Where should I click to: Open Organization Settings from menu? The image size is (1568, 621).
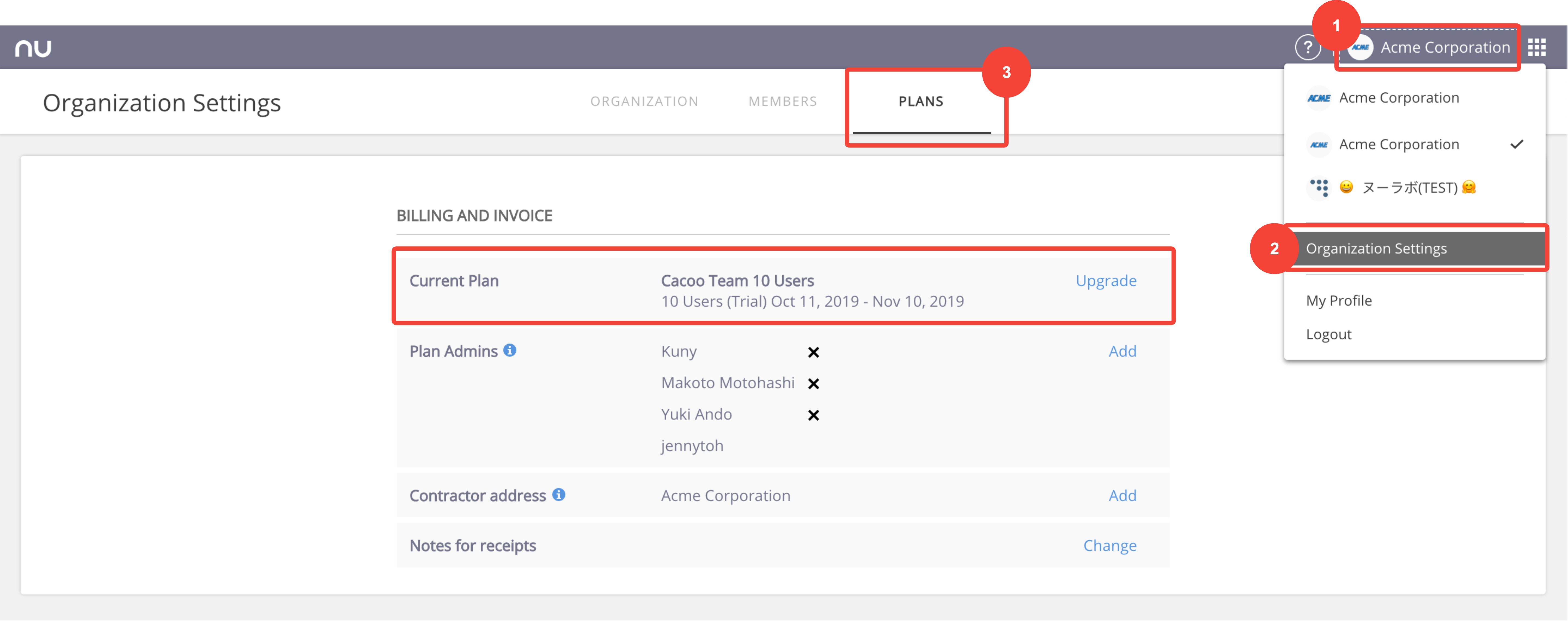(x=1415, y=249)
